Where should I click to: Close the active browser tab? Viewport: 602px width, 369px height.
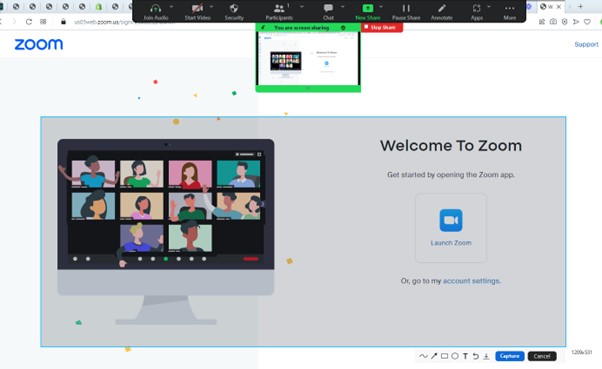click(559, 7)
